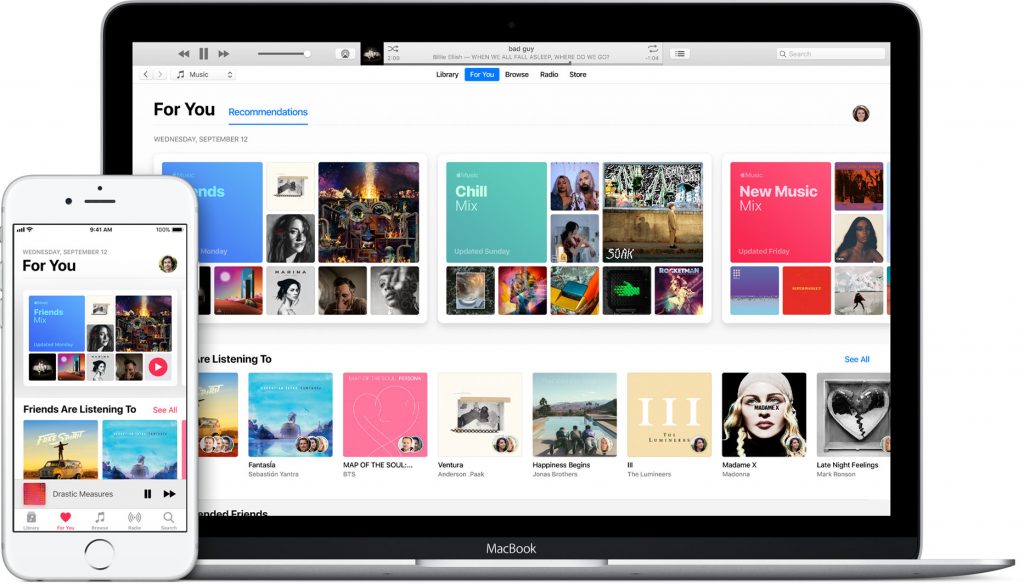Open the AirPlay output icon

tap(345, 54)
